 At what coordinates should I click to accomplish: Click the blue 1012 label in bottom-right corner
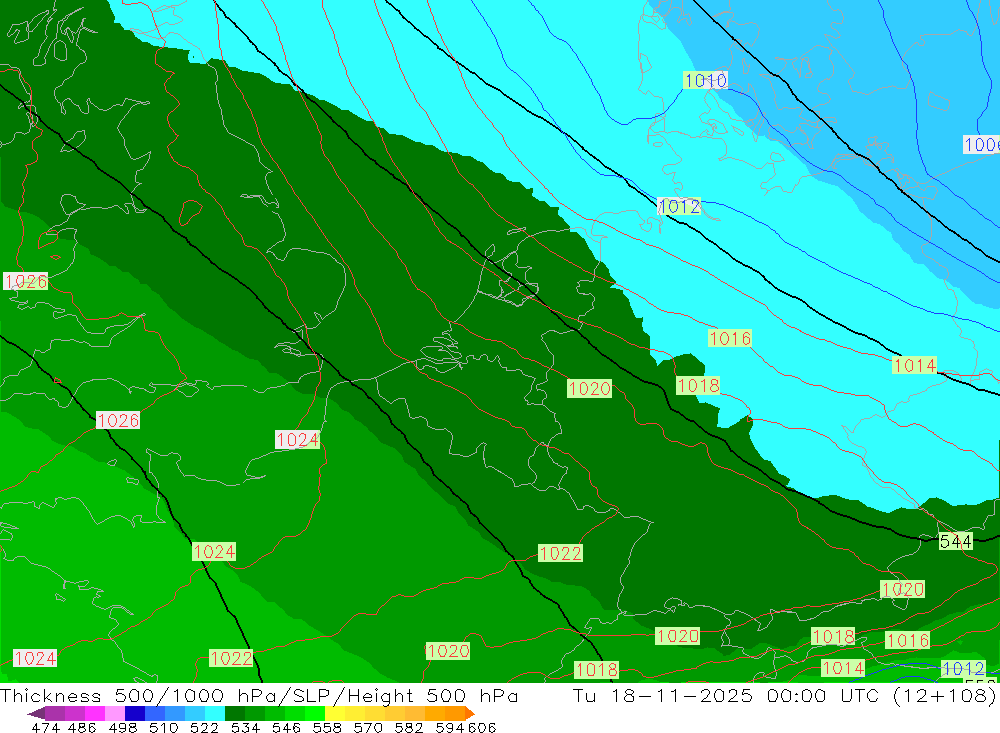coord(963,669)
